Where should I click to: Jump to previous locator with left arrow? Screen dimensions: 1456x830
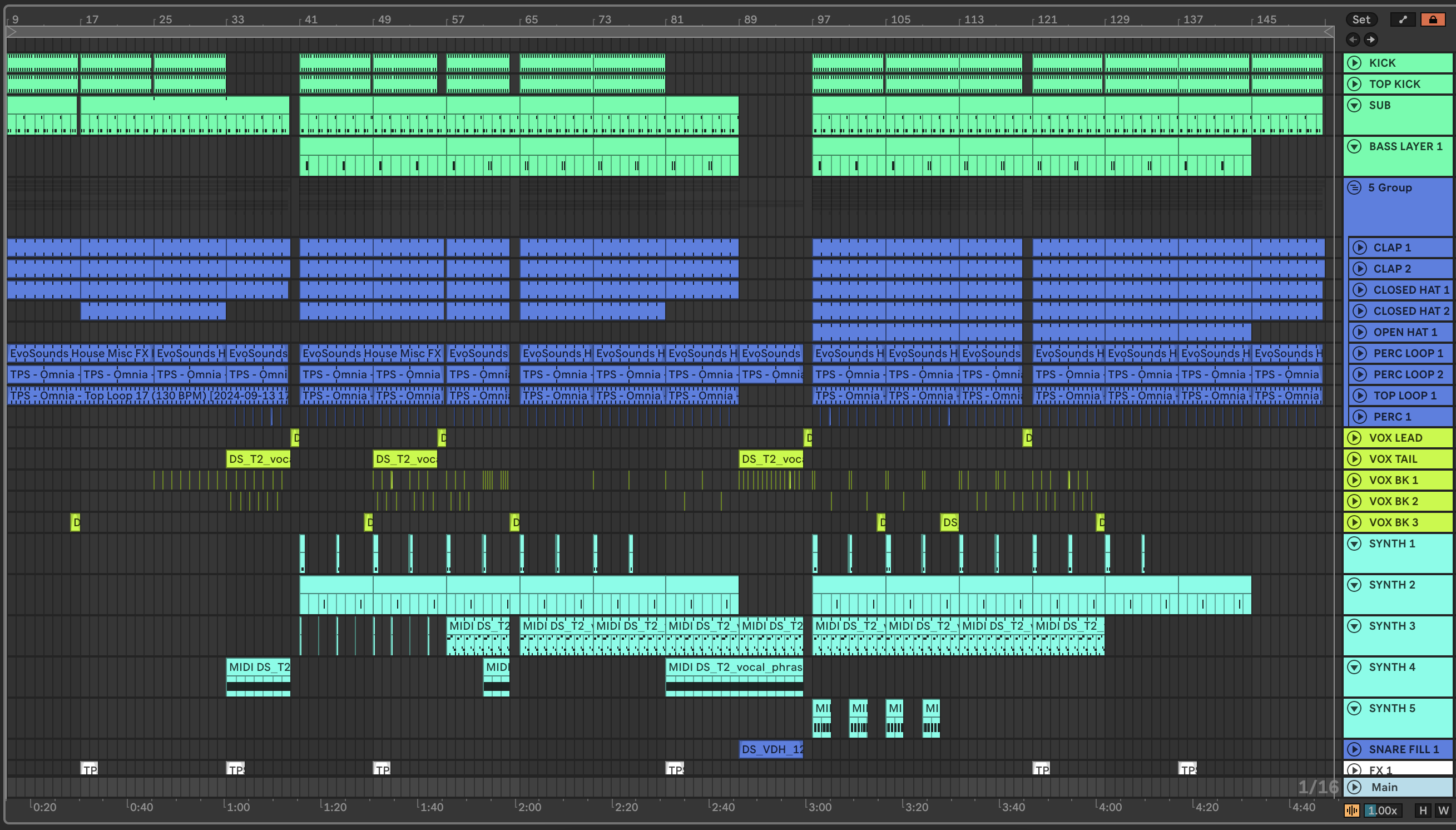1354,39
